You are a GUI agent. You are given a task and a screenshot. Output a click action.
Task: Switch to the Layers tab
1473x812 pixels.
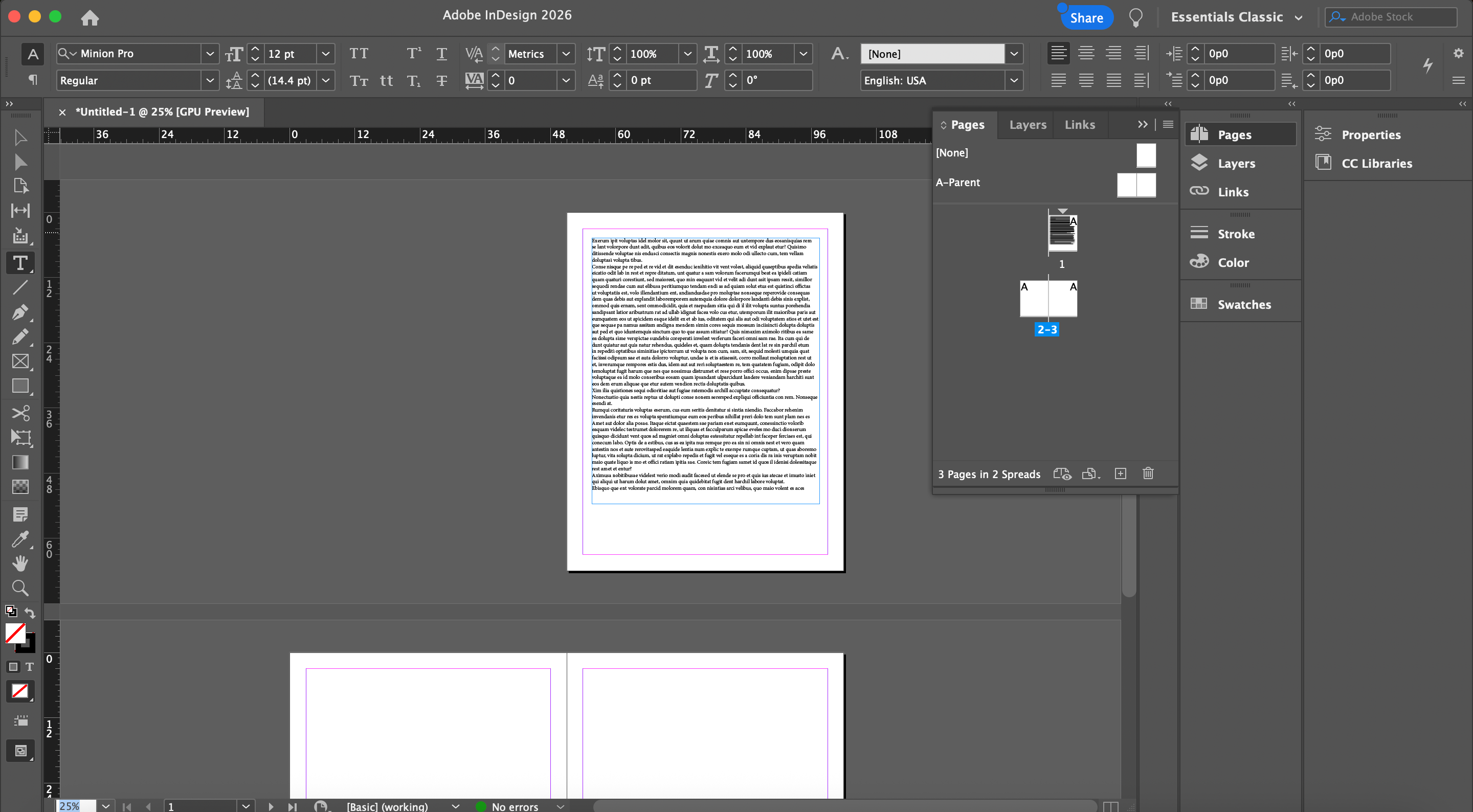point(1027,125)
